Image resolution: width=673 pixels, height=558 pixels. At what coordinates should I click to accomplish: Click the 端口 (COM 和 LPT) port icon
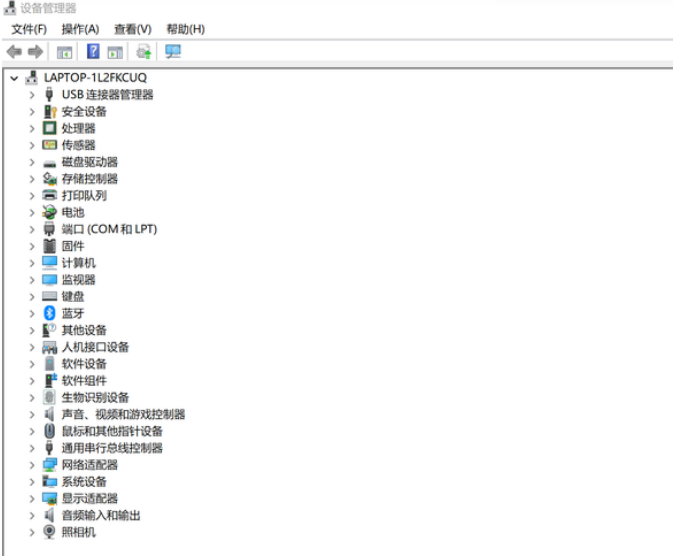tap(49, 229)
